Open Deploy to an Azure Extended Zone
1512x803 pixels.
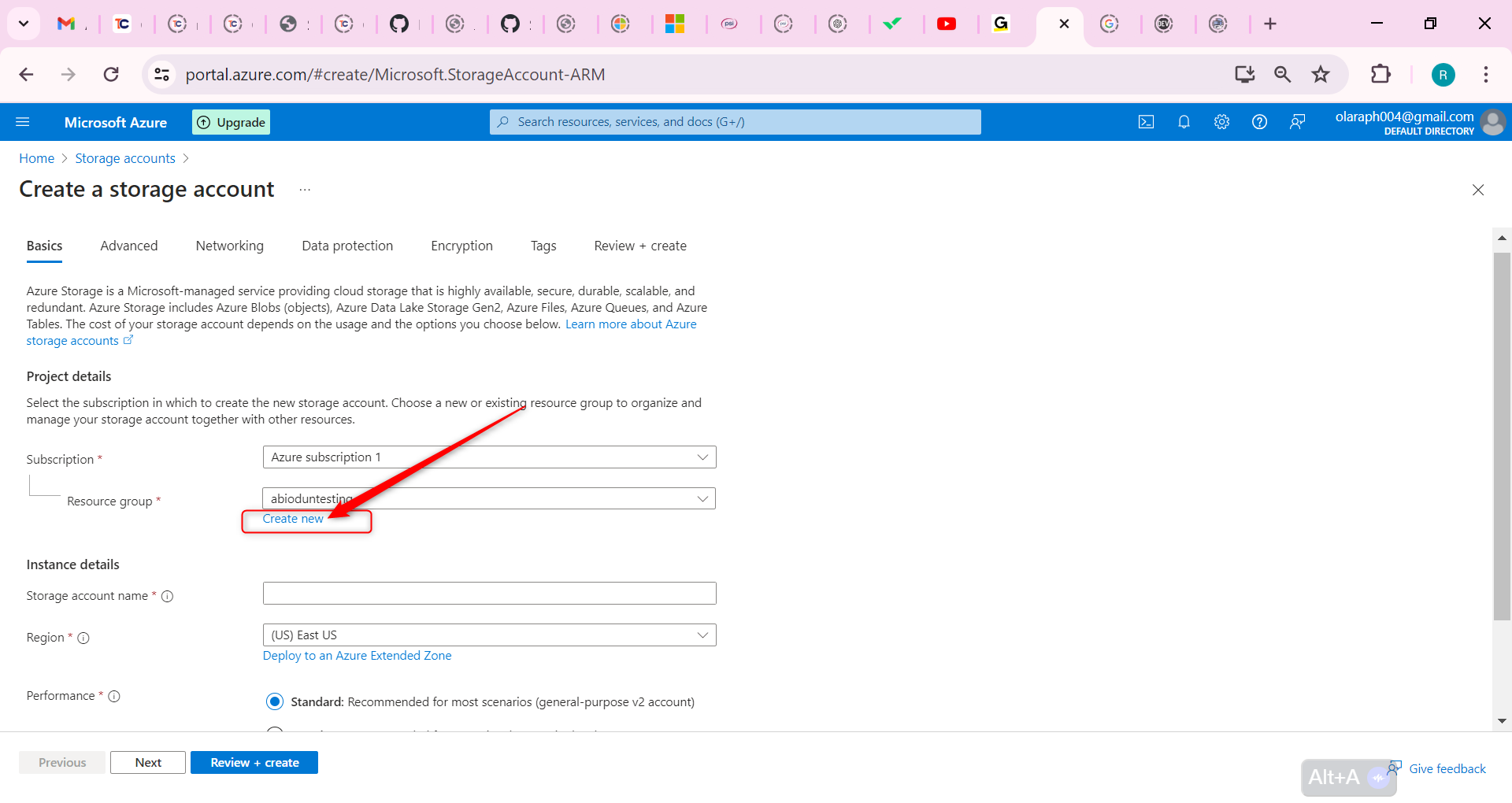358,656
